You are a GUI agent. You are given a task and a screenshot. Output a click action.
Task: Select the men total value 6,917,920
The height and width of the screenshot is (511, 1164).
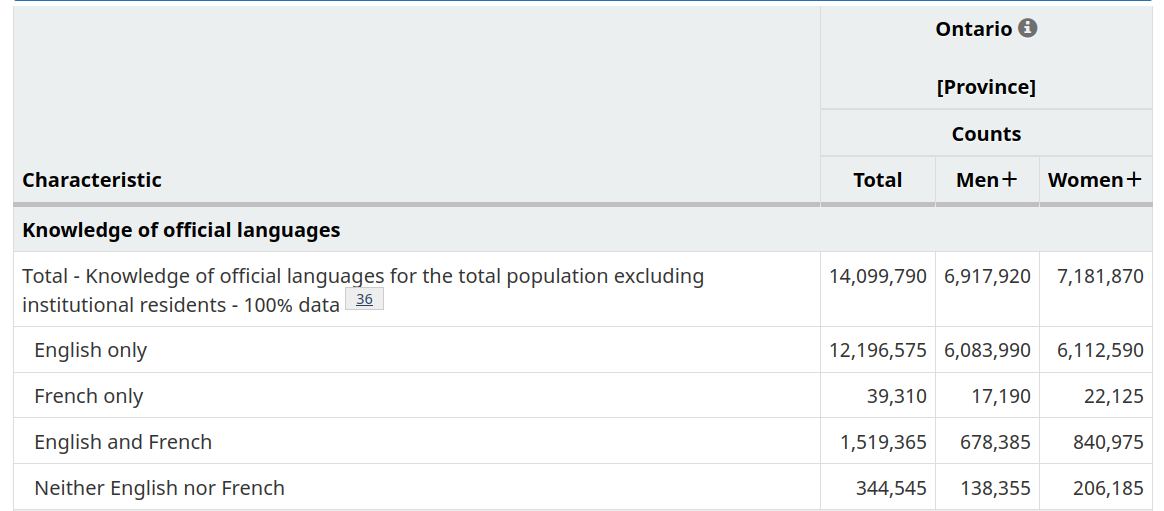(x=986, y=276)
